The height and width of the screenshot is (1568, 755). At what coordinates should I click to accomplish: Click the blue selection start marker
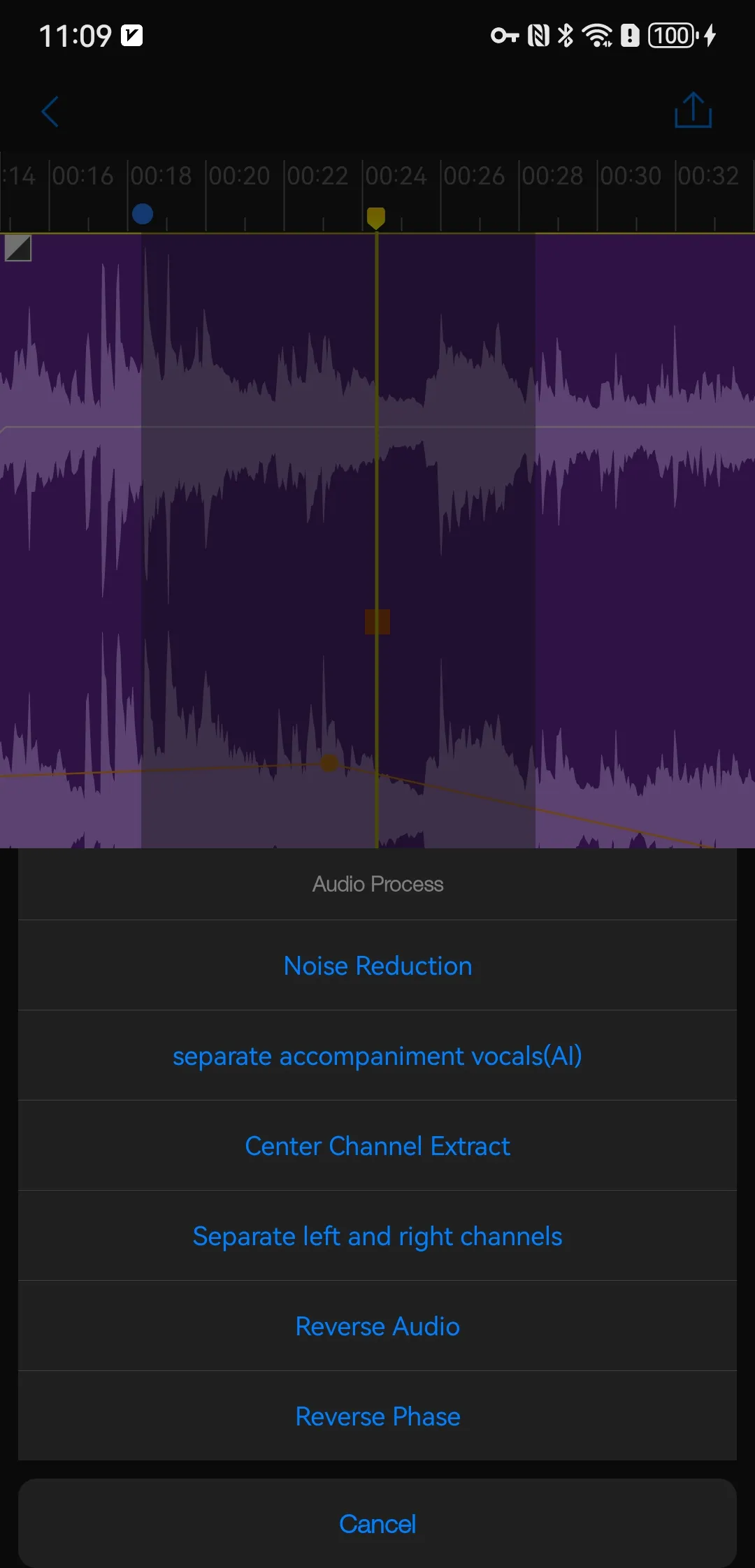point(143,214)
